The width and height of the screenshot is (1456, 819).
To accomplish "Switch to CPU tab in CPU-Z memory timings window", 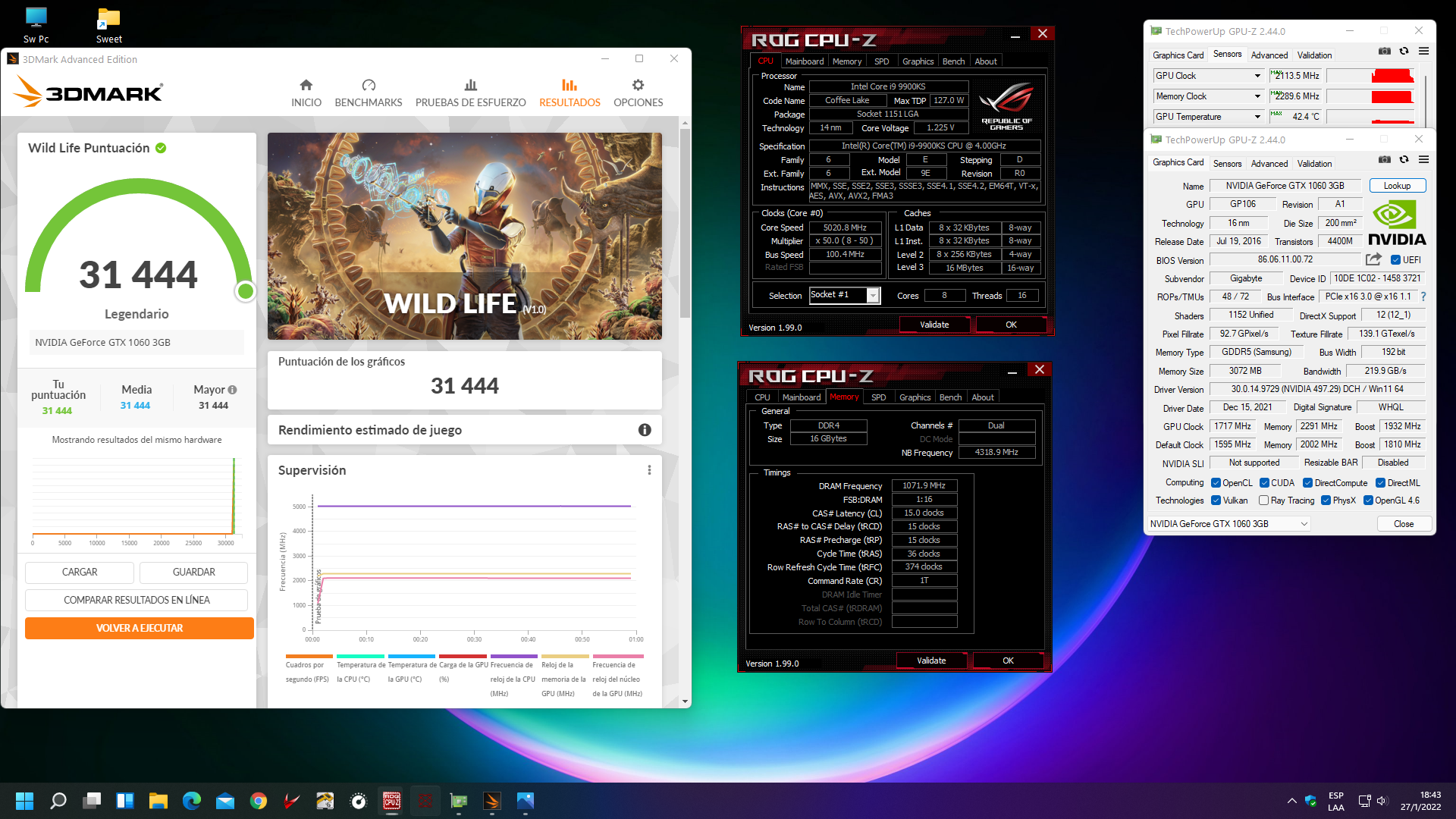I will [x=762, y=397].
